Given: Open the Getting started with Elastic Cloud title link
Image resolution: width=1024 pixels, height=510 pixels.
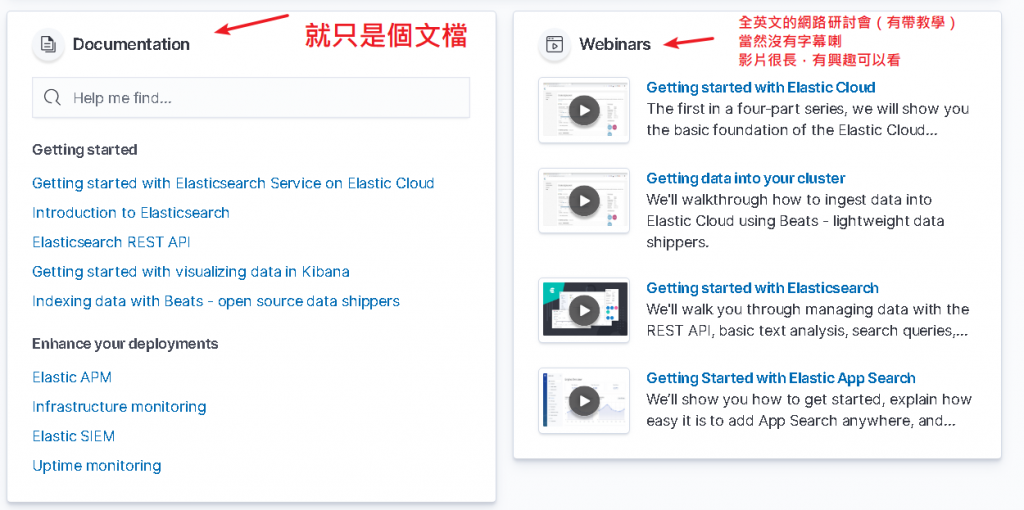Looking at the screenshot, I should (x=761, y=88).
